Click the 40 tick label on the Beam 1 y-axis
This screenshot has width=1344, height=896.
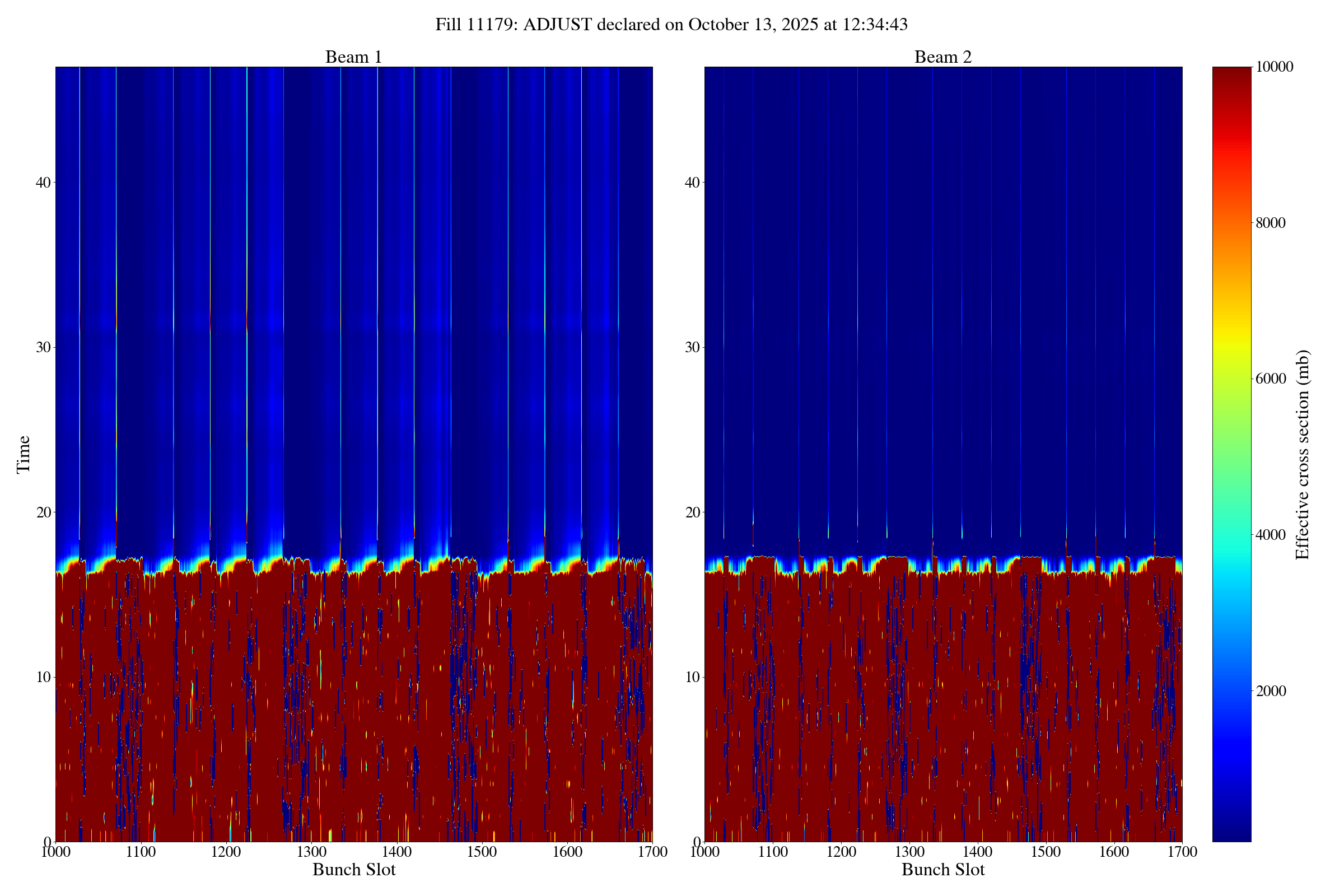(43, 183)
